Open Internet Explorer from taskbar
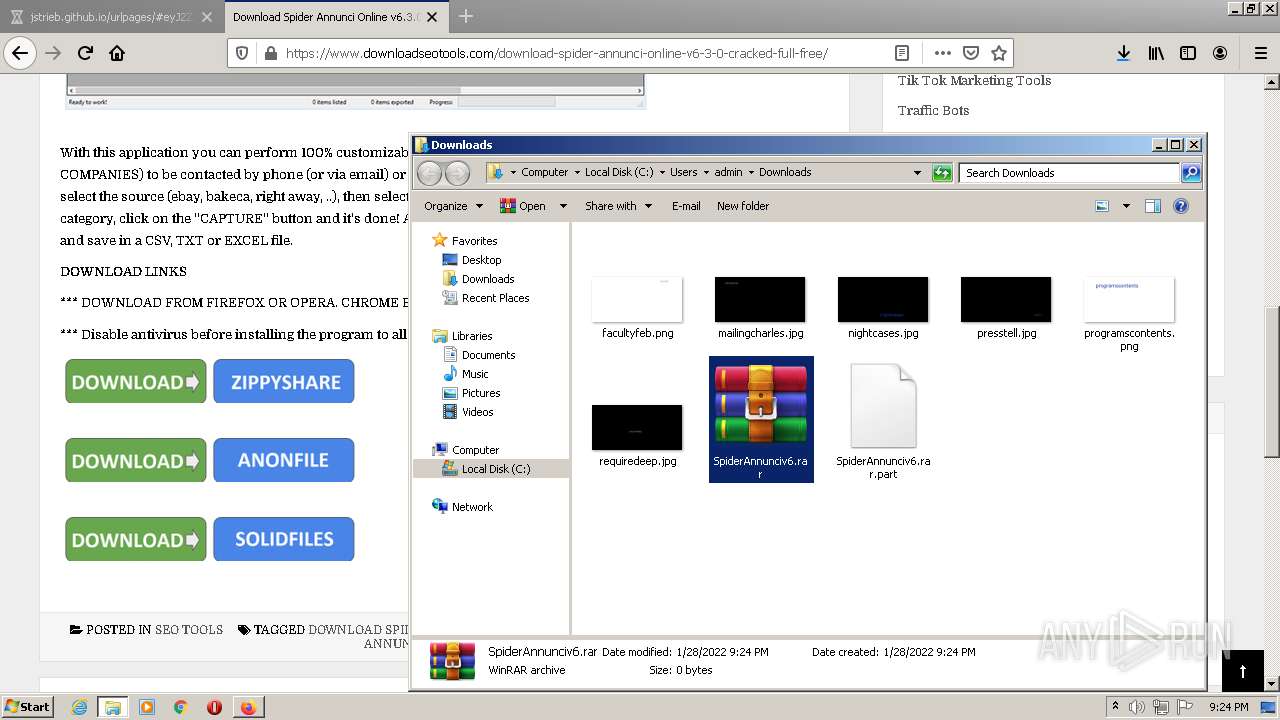1280x720 pixels. pos(79,707)
